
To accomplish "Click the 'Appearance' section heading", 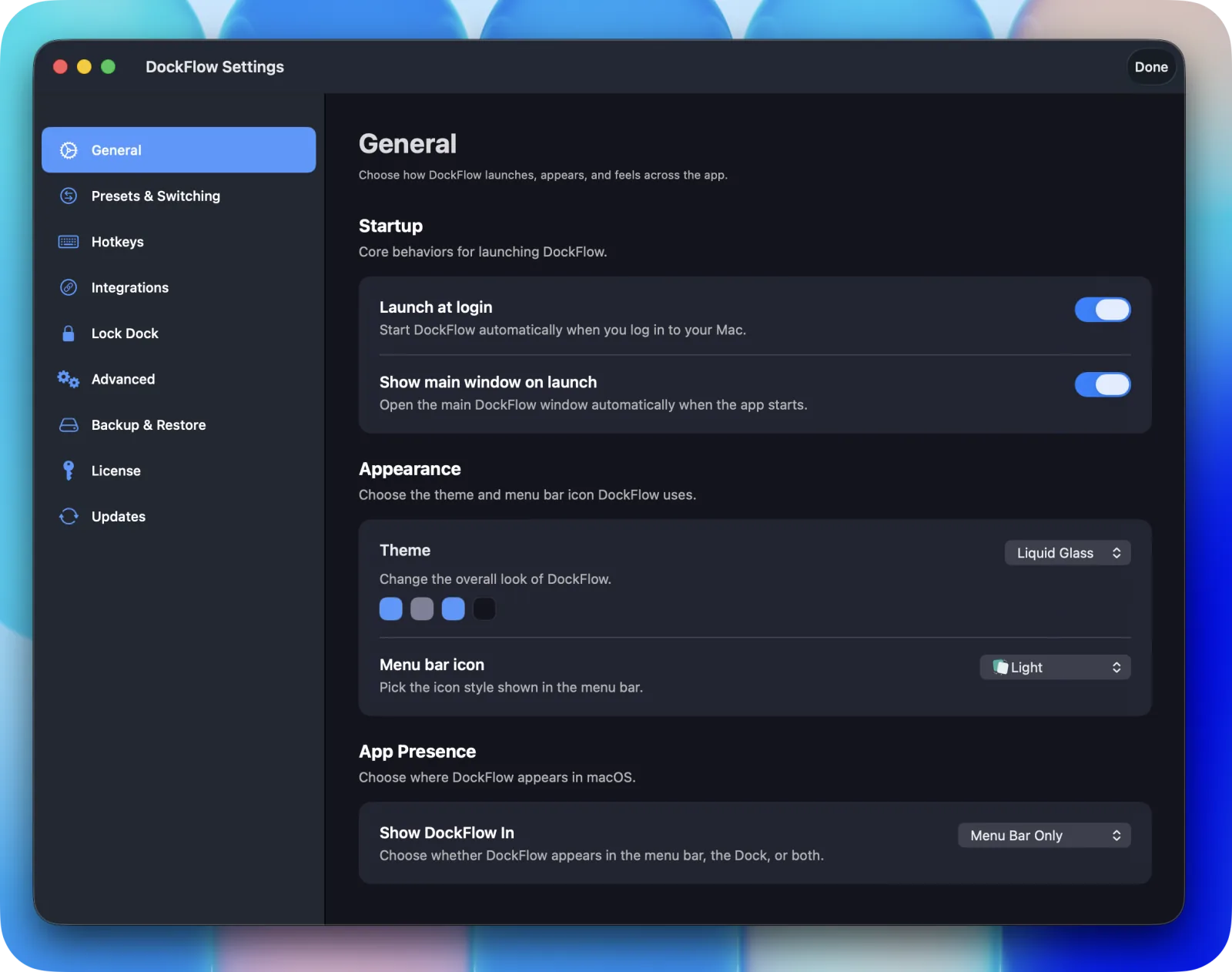I will coord(410,469).
